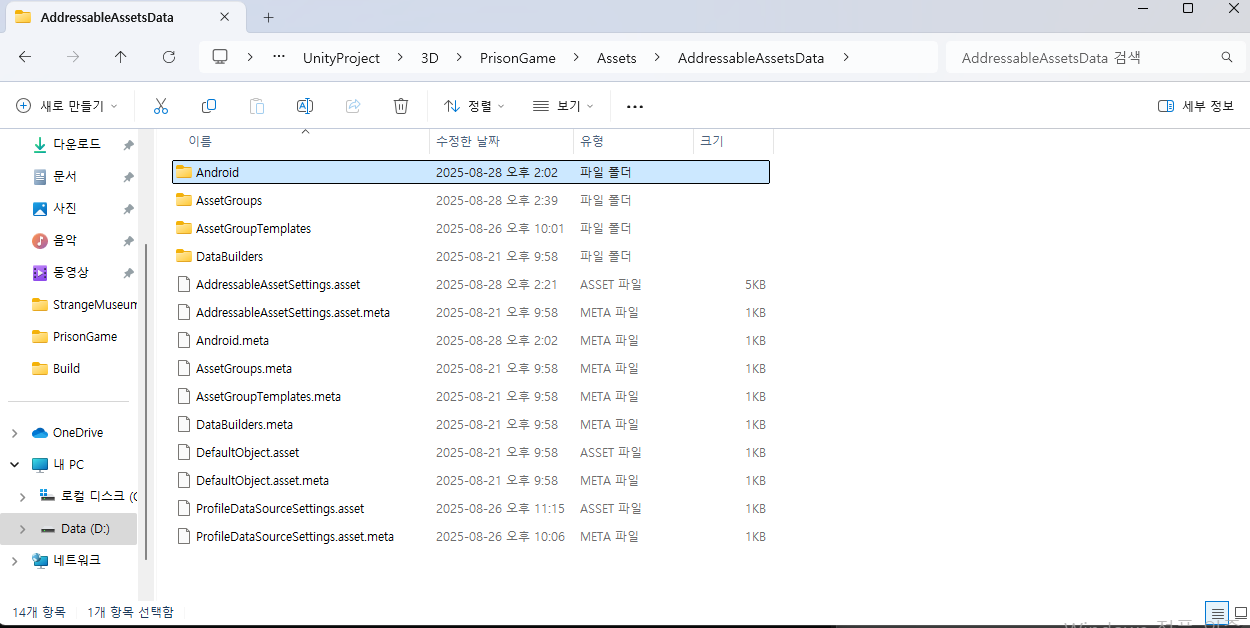1250x628 pixels.
Task: Click the PC monitor icon in address bar
Action: (x=220, y=57)
